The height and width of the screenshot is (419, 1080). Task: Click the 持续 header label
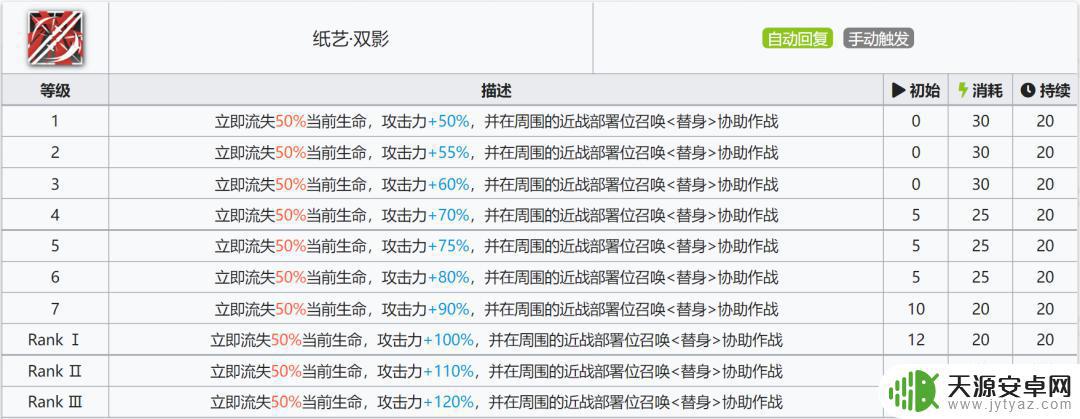[1055, 90]
